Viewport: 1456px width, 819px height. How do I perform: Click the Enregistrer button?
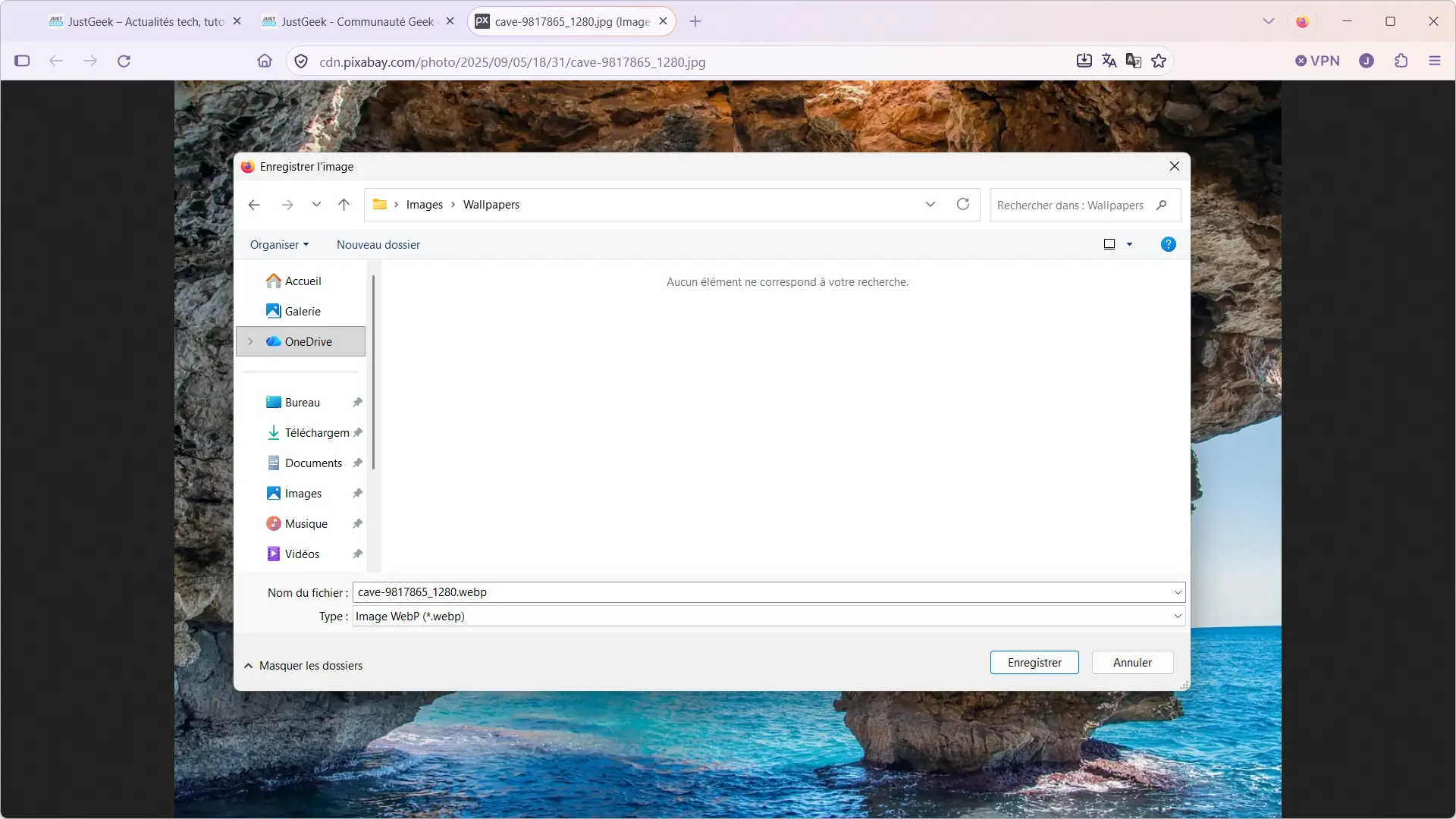(x=1034, y=663)
